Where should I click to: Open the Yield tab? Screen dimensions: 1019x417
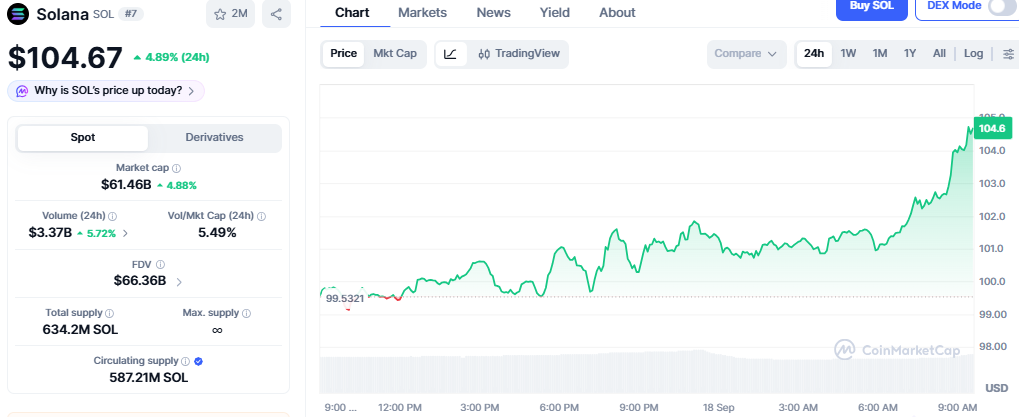555,13
